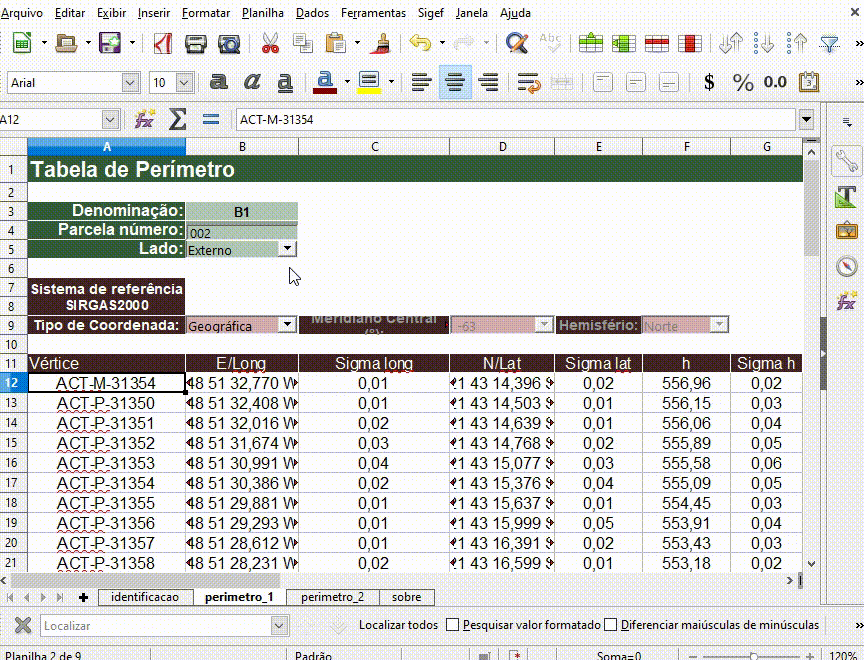The image size is (864, 660).
Task: Toggle Pesquisar valor formatado checkbox
Action: (453, 625)
